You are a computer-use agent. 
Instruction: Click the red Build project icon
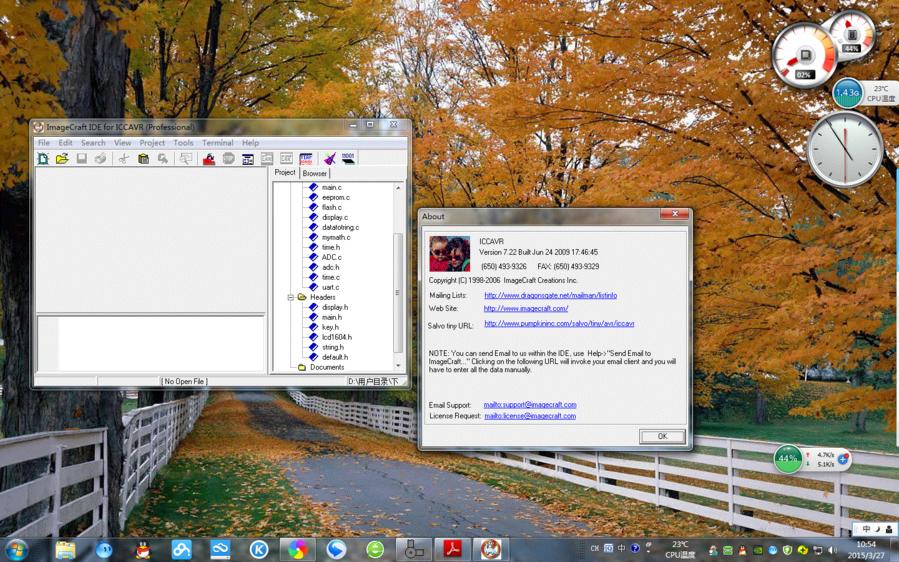coord(209,159)
